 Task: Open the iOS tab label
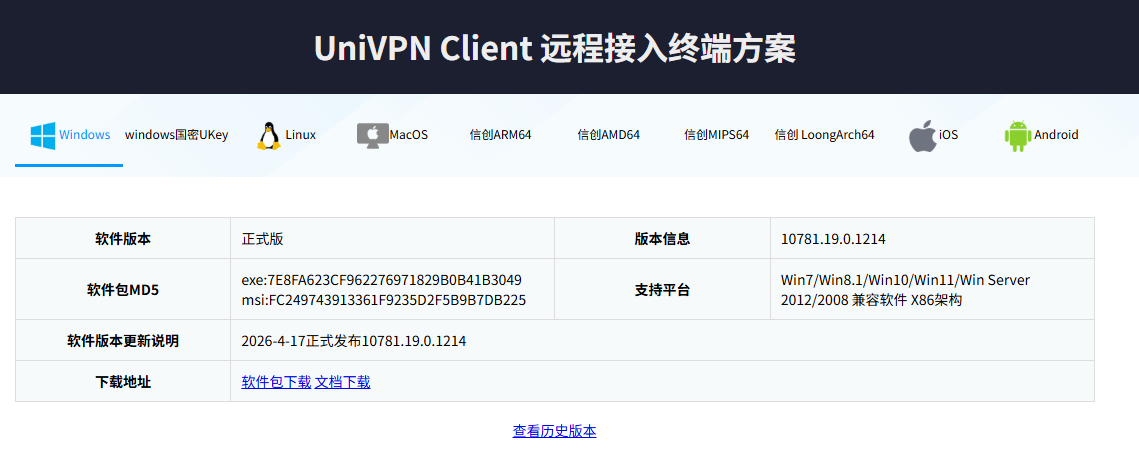(x=948, y=135)
